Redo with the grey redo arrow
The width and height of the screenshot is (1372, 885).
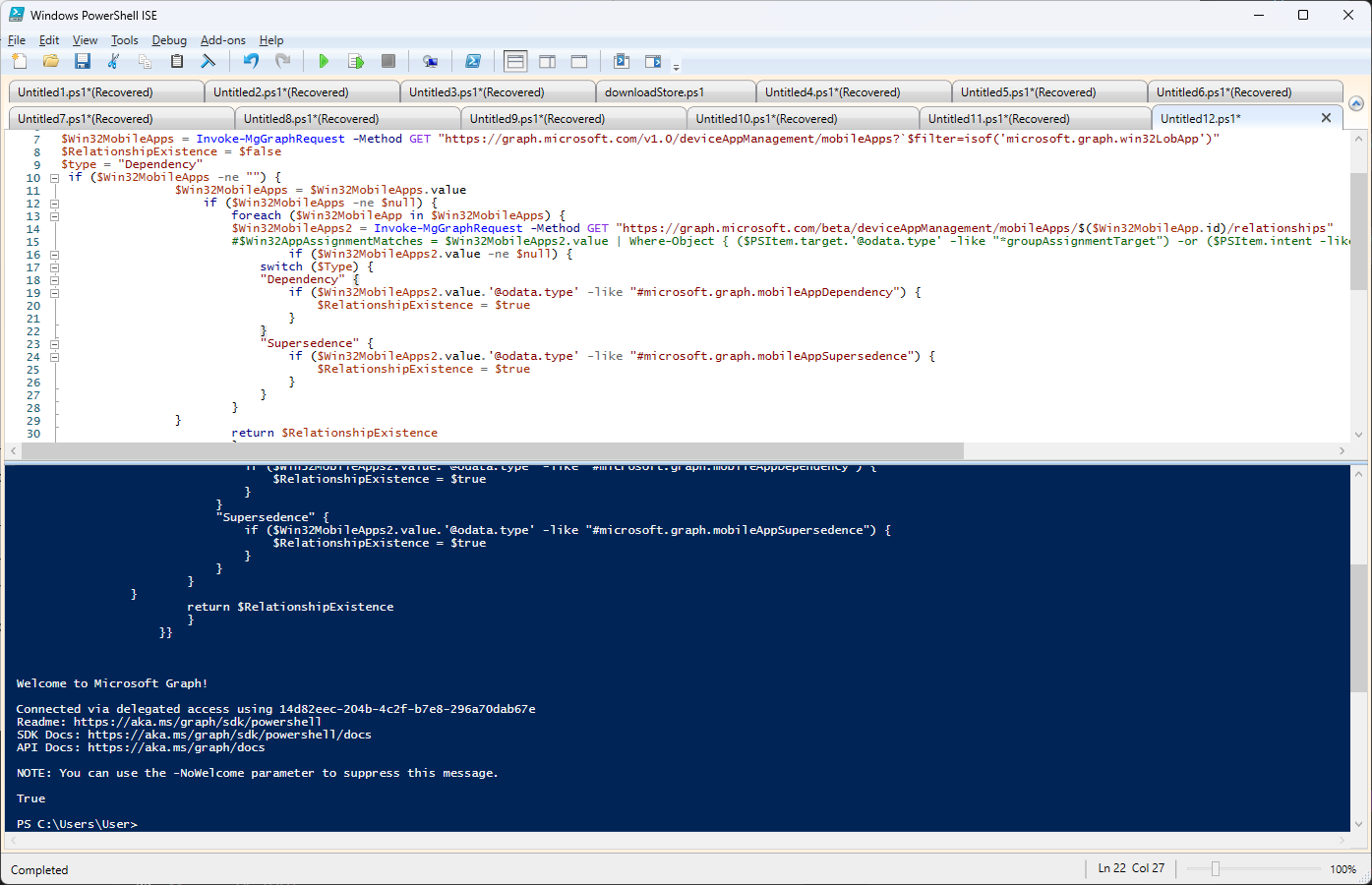(282, 61)
